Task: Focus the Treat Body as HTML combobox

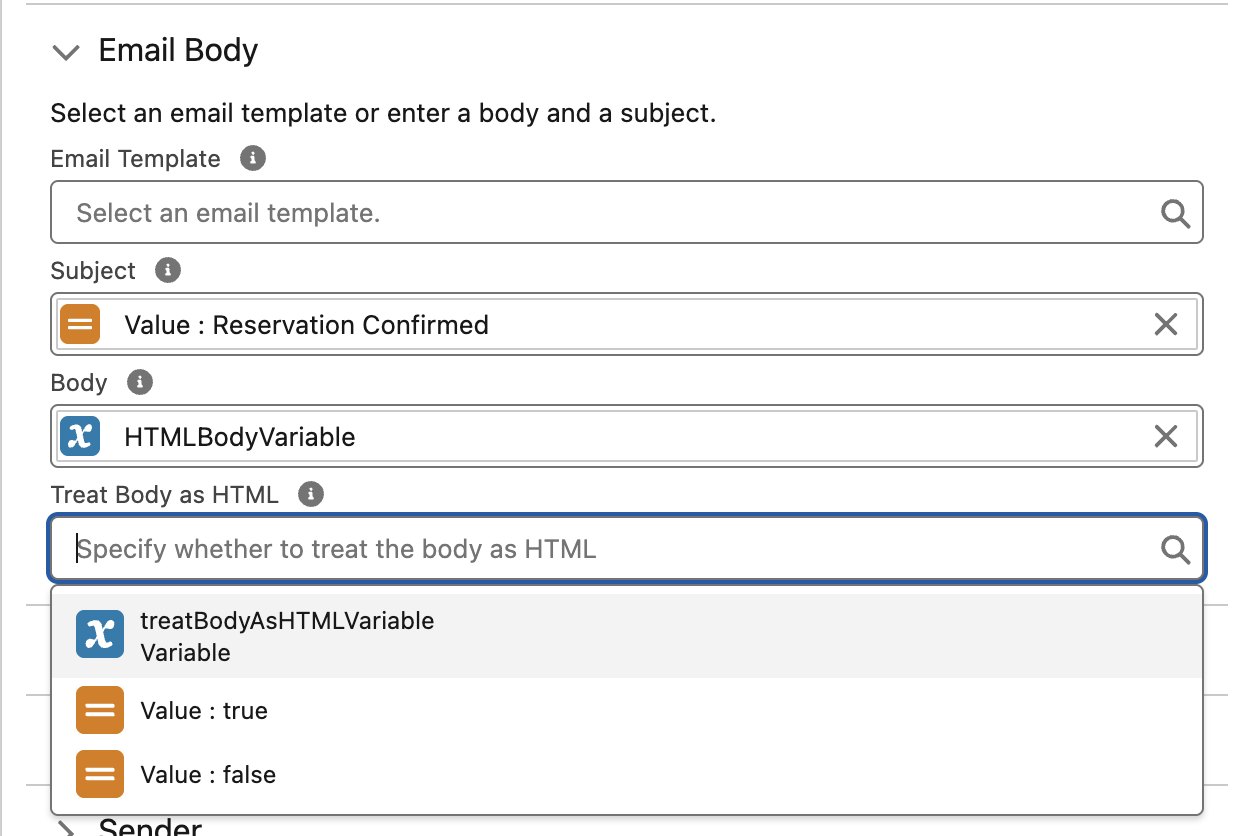Action: [600, 548]
